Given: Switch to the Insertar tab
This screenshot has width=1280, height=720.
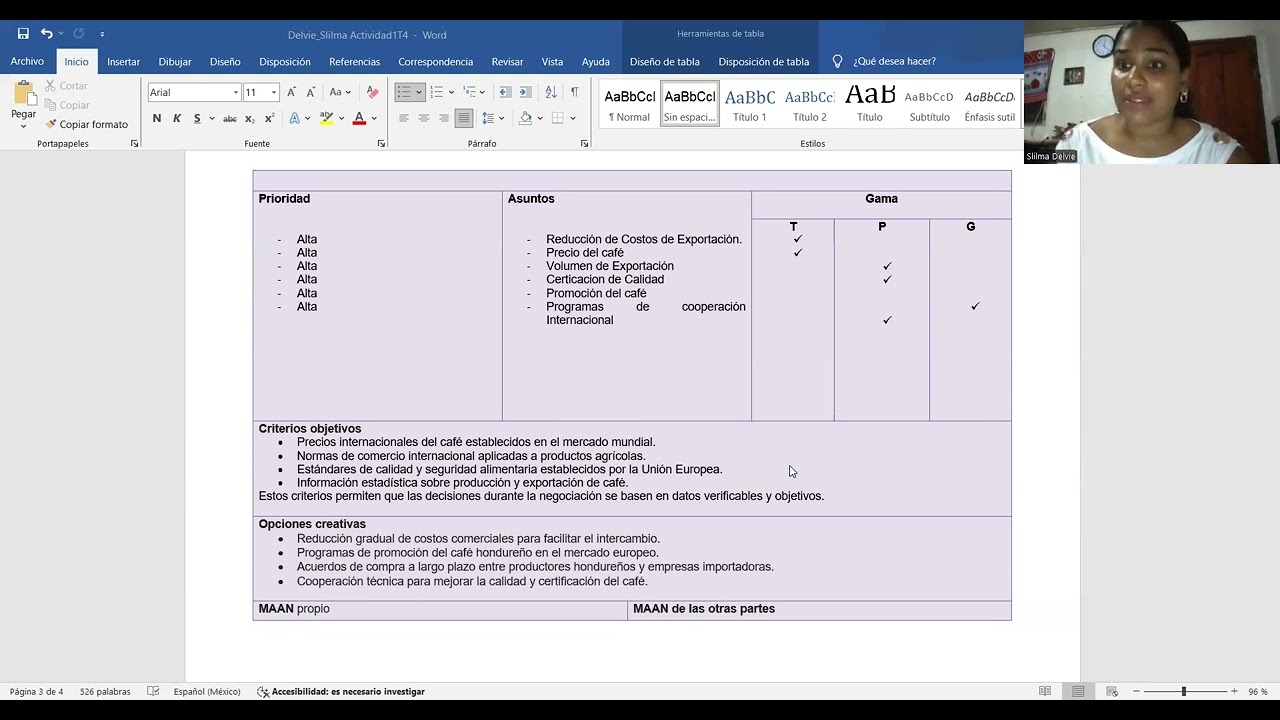Looking at the screenshot, I should click(x=124, y=61).
